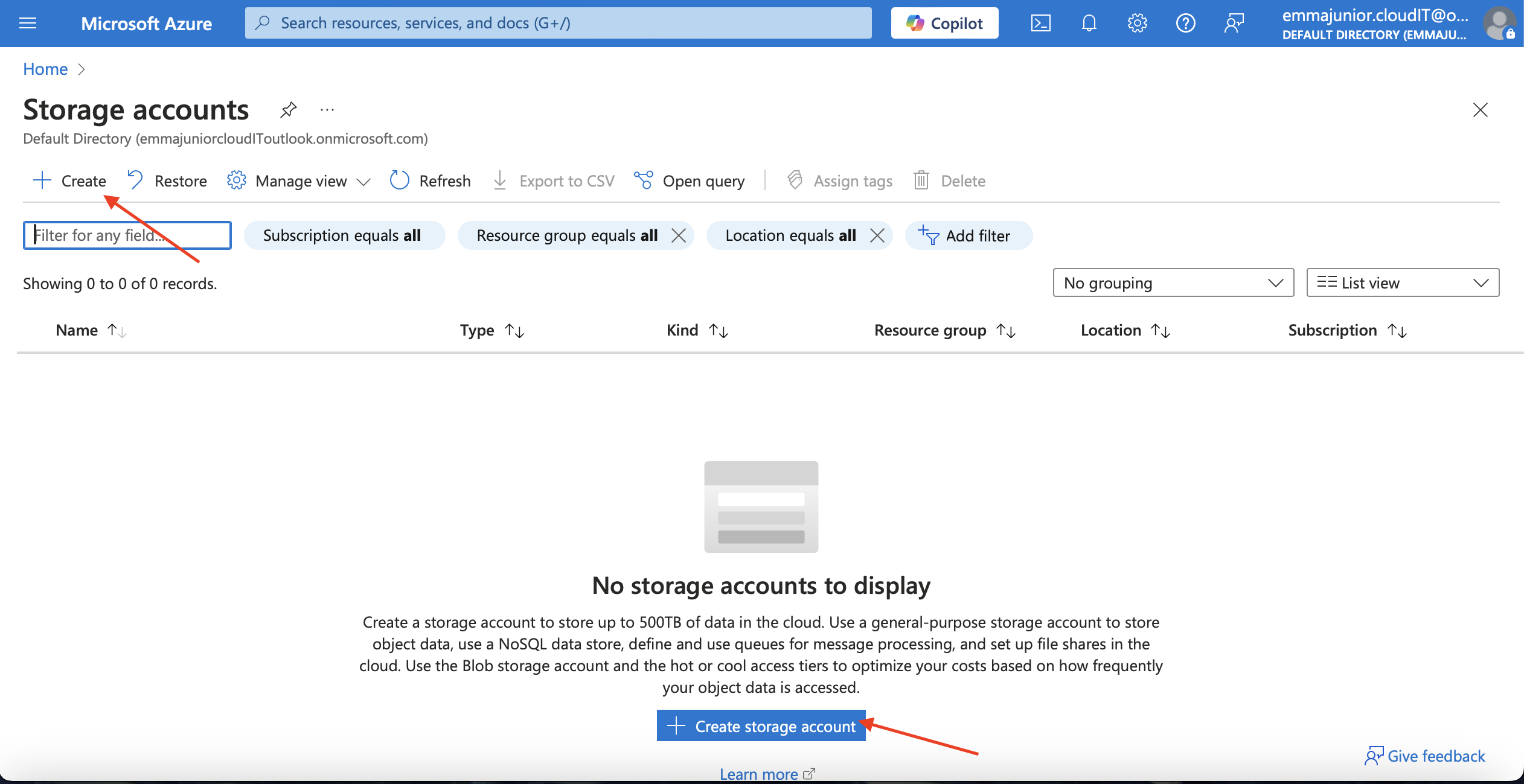Sort by the Subscription column

(1348, 330)
